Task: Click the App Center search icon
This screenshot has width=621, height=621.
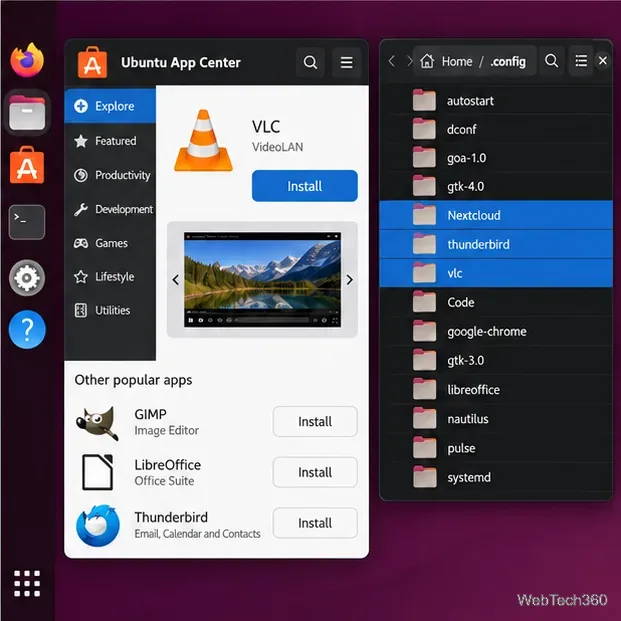Action: tap(310, 62)
